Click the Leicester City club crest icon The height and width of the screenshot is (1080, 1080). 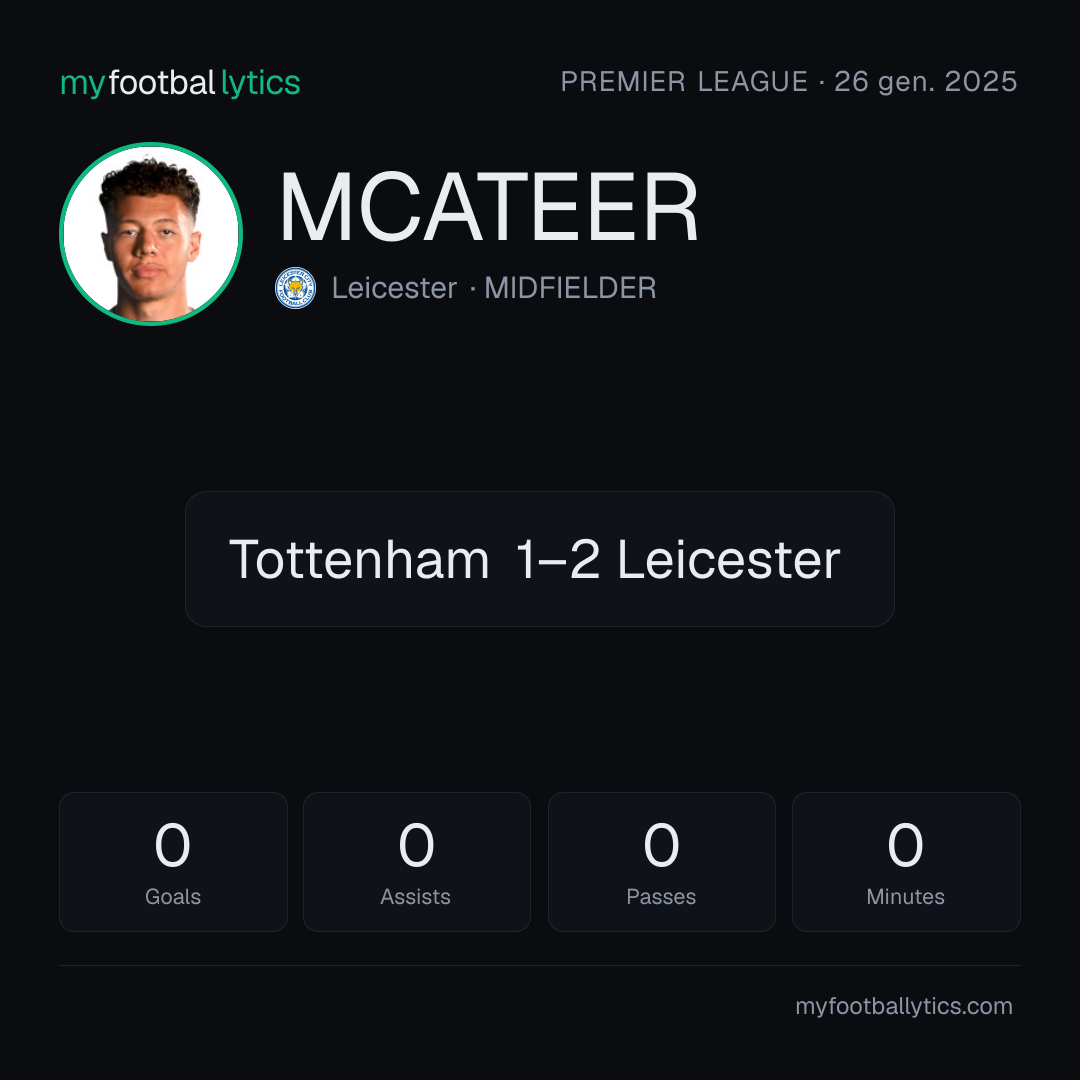(295, 288)
